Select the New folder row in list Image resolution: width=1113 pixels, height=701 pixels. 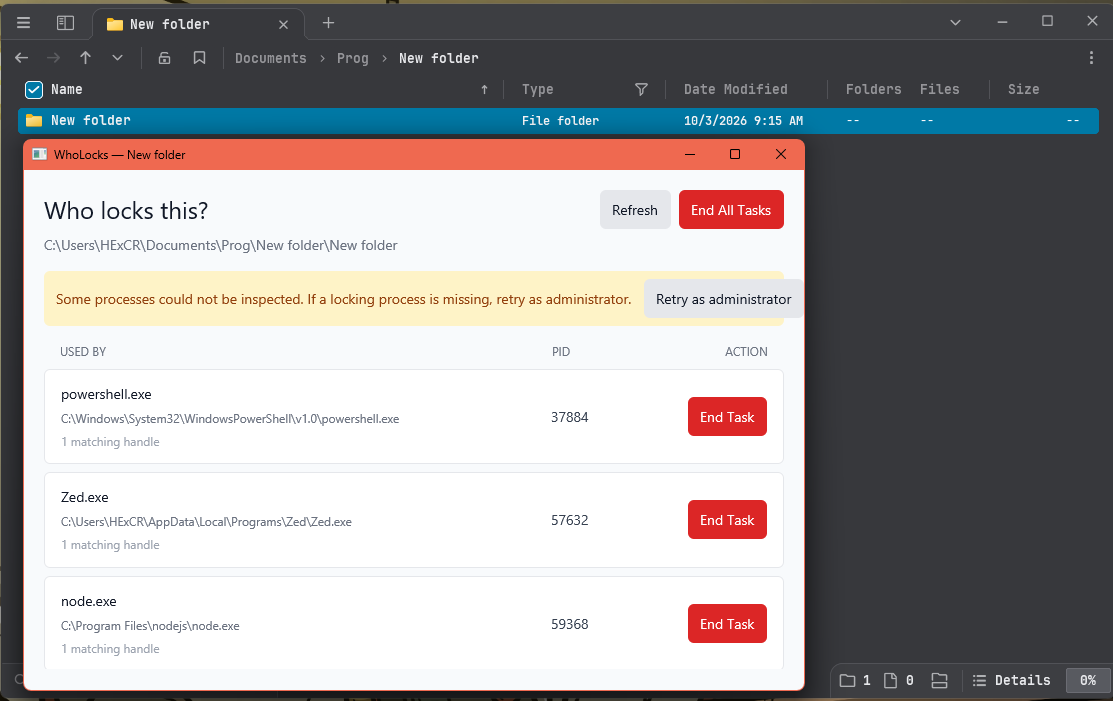[x=558, y=121]
